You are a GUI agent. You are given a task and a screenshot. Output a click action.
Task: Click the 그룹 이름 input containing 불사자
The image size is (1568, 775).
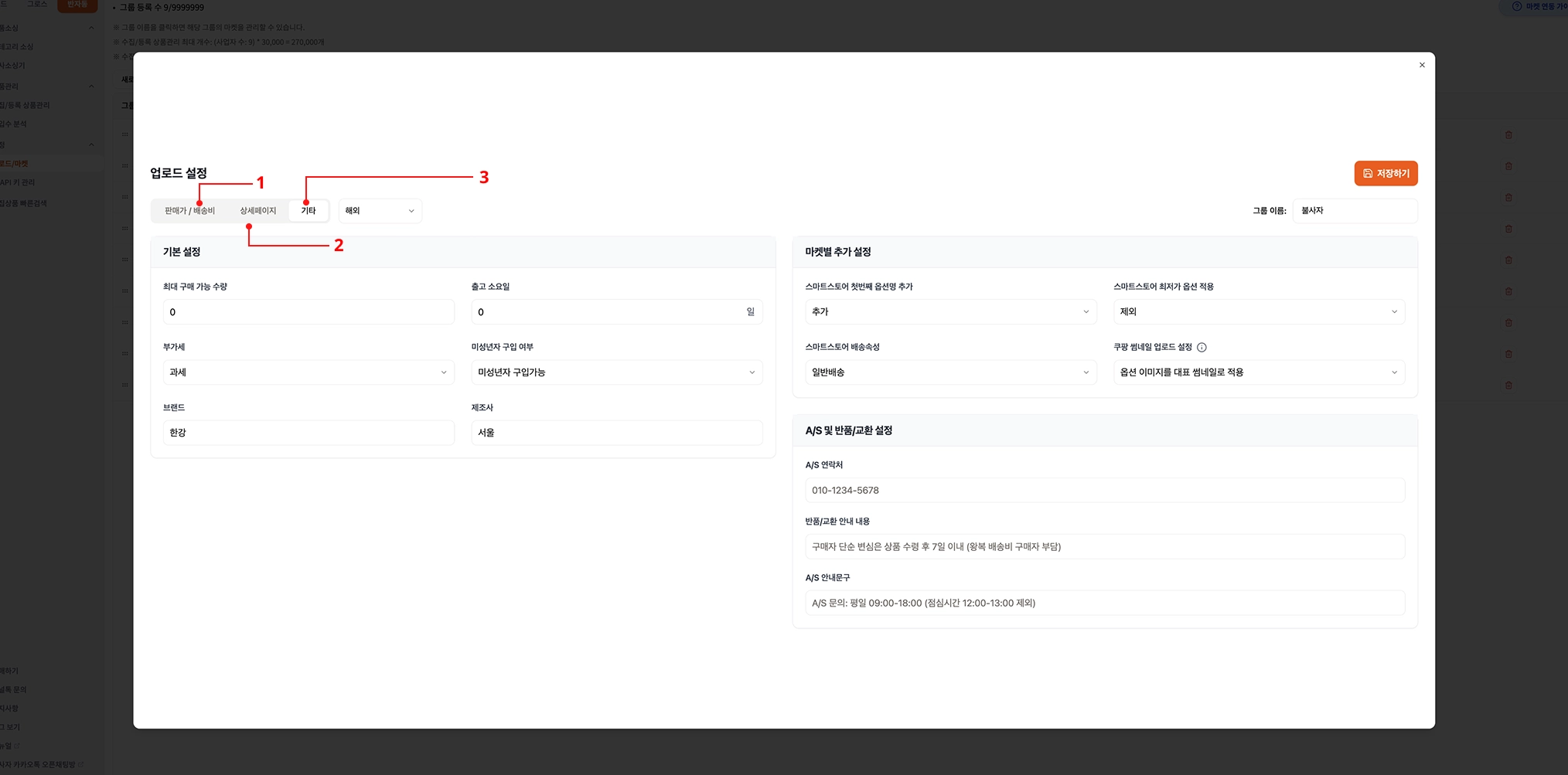(1355, 211)
